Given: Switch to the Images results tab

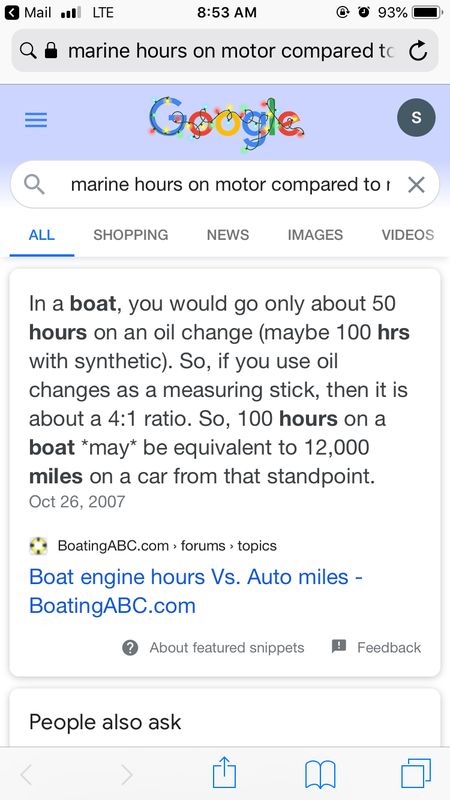Looking at the screenshot, I should coord(315,235).
